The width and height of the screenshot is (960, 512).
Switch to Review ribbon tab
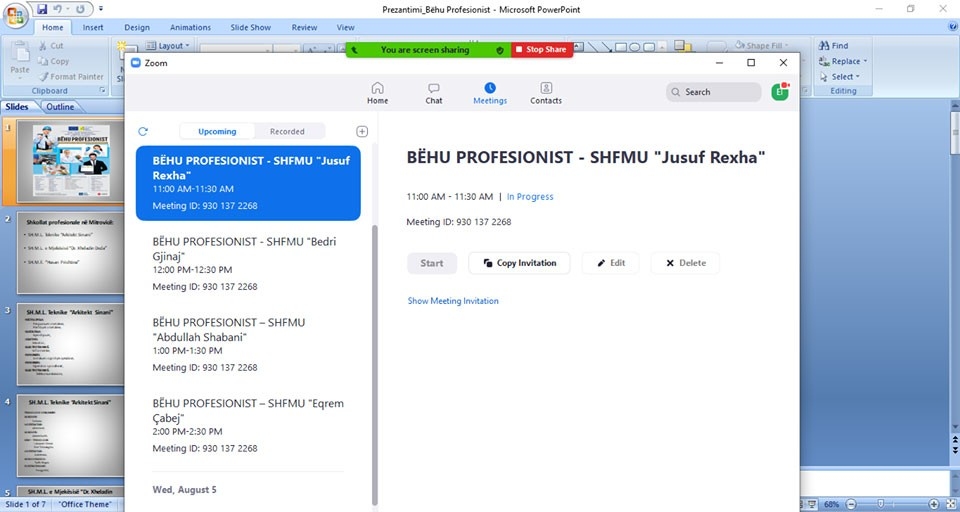pos(304,28)
